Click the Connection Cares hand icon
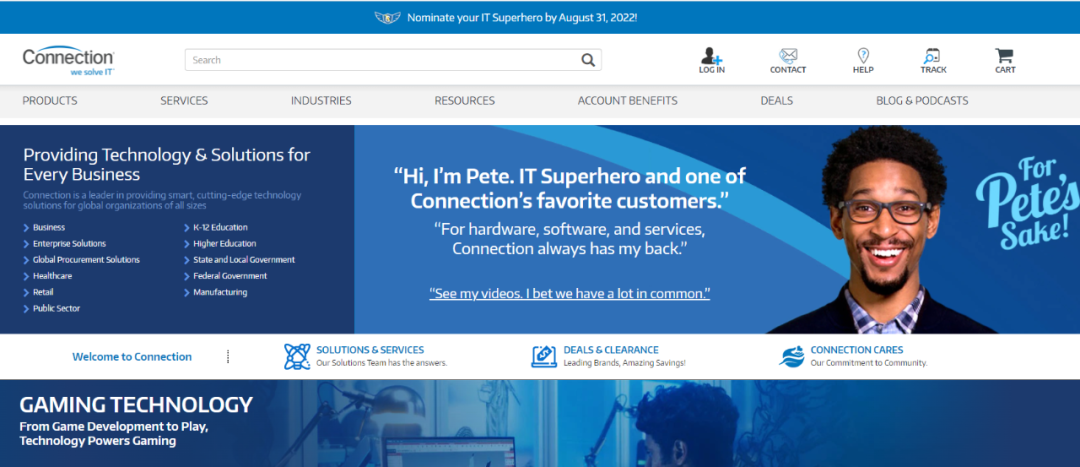 [x=791, y=356]
